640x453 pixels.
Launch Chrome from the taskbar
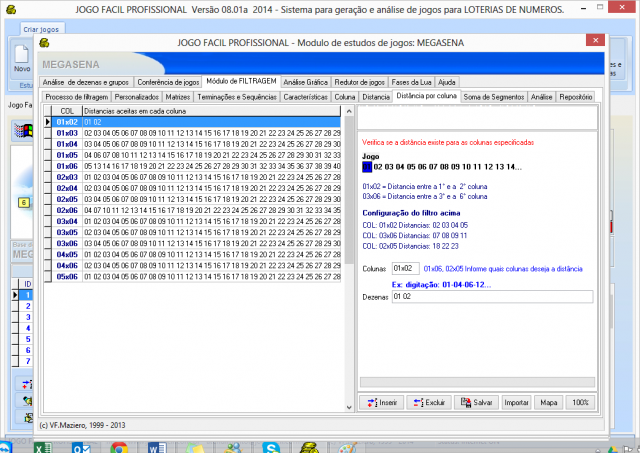119,447
